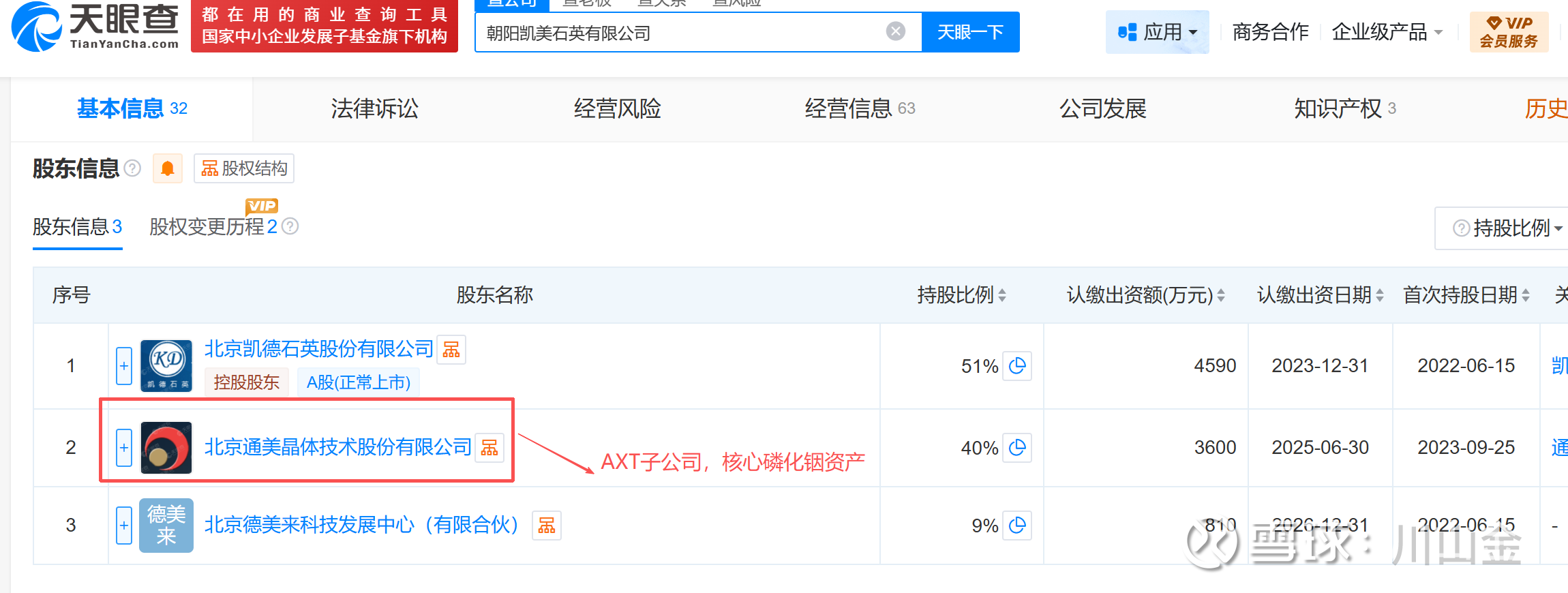1568x593 pixels.
Task: Click the 2023-12-31 subscription date
Action: pos(1321,366)
